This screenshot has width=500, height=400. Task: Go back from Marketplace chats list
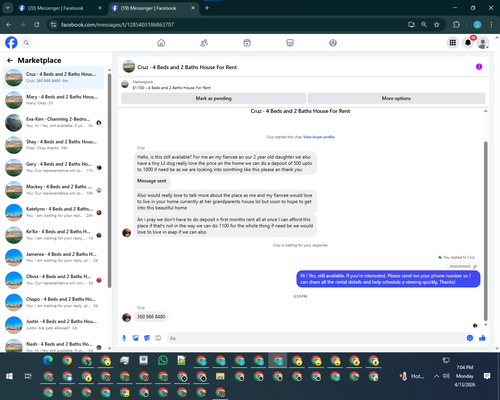click(10, 60)
